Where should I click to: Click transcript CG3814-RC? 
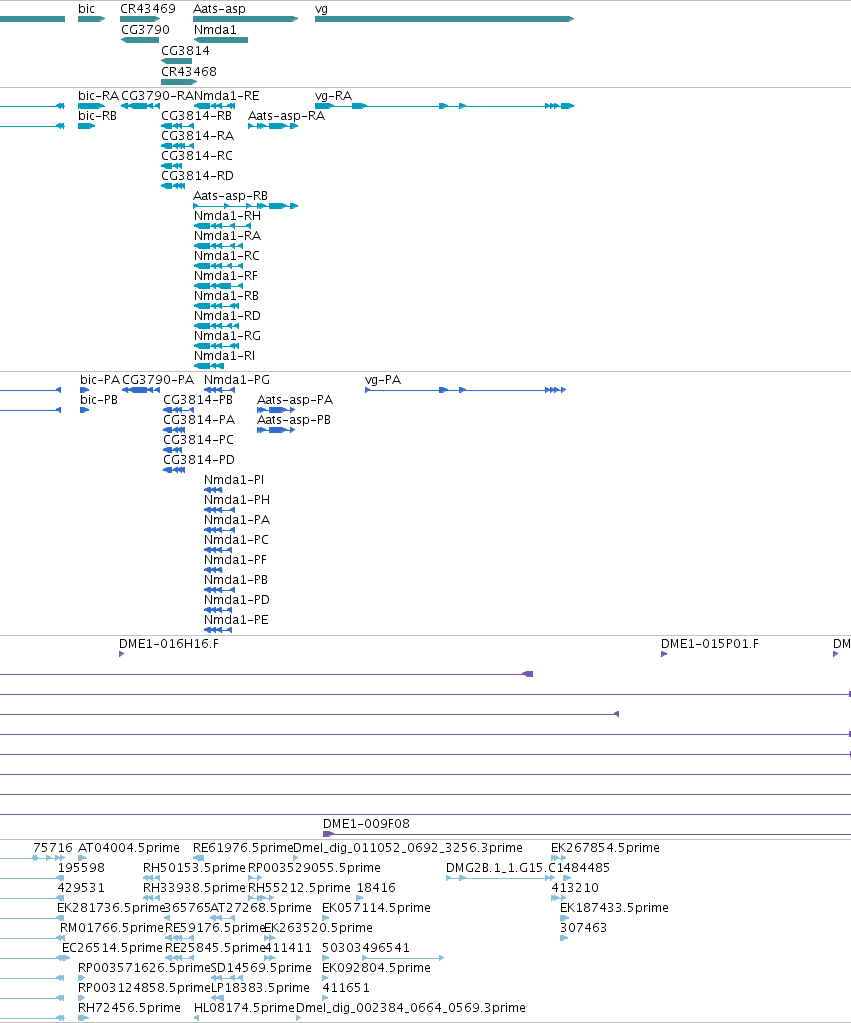click(x=172, y=166)
